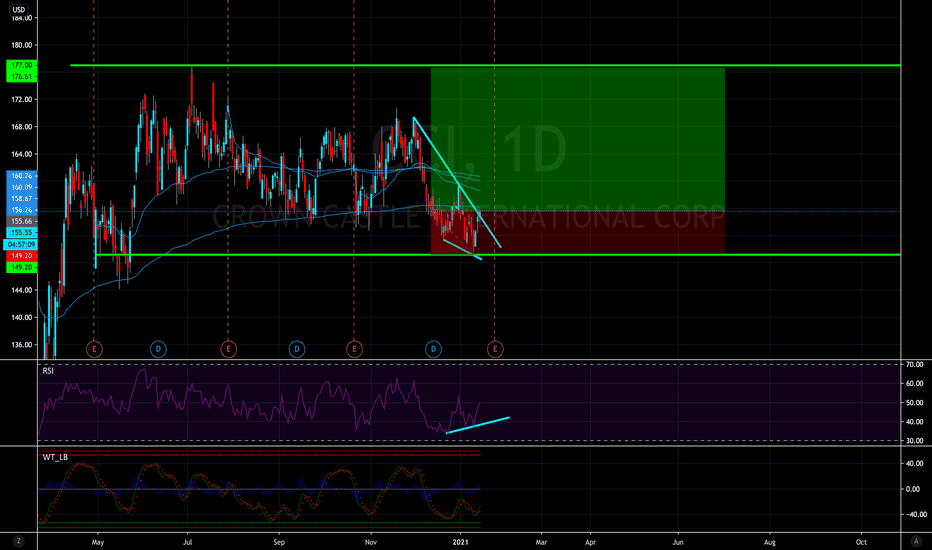Click the Sep label on time axis

pyautogui.click(x=279, y=542)
